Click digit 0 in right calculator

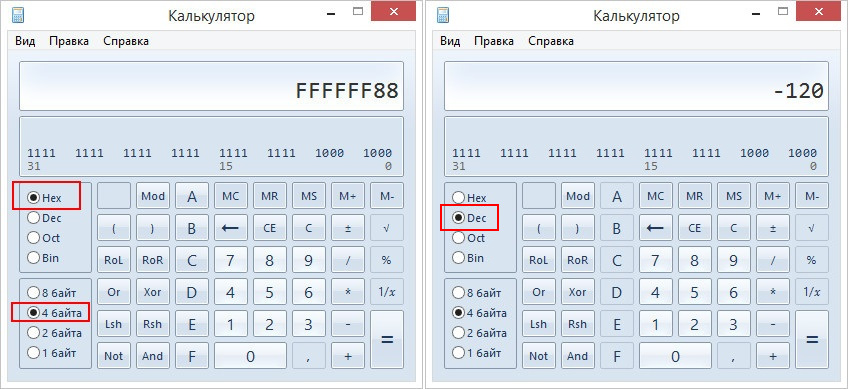point(675,356)
